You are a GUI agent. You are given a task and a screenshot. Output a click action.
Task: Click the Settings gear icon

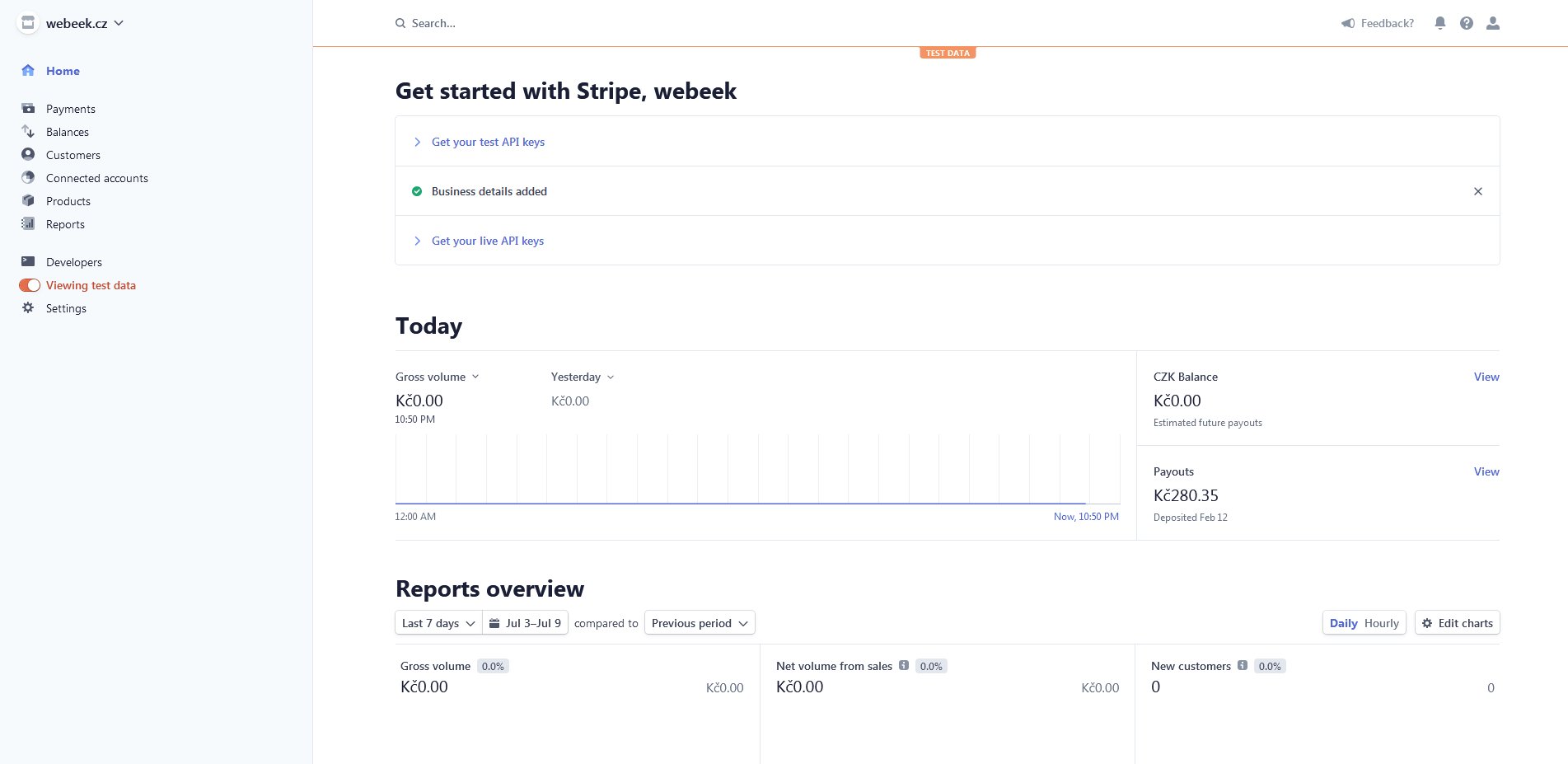tap(28, 307)
